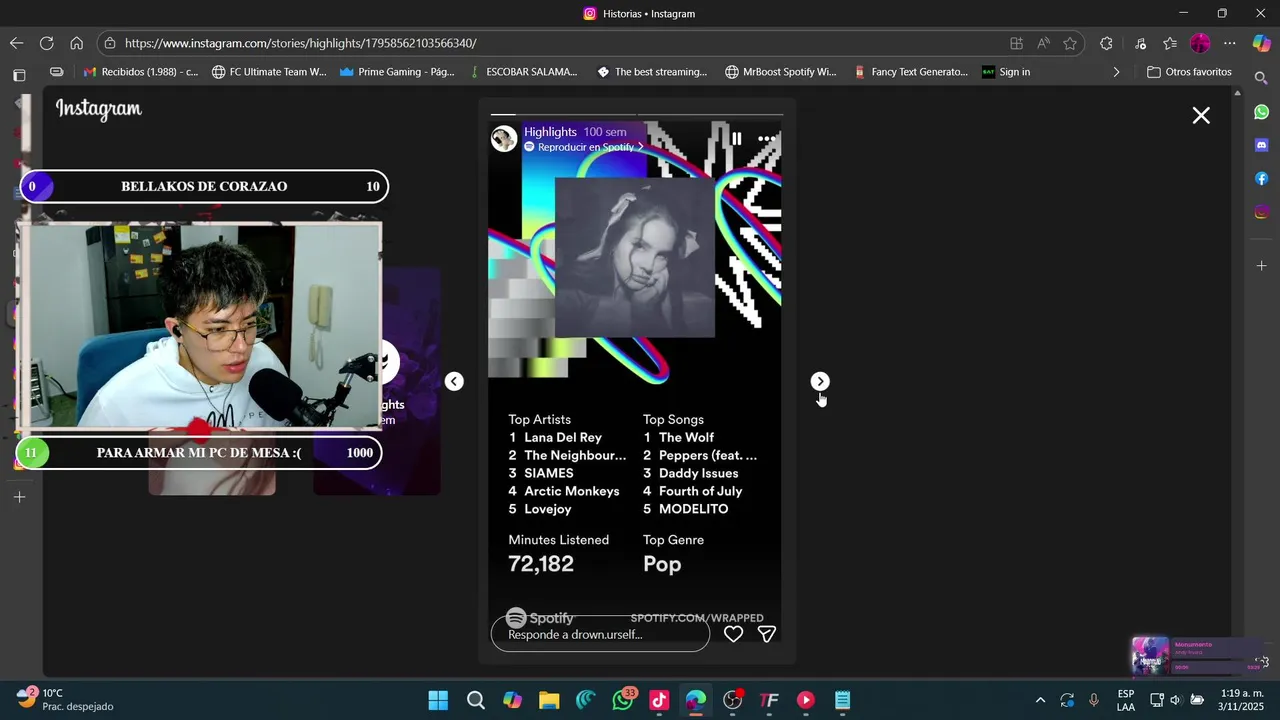The height and width of the screenshot is (720, 1280).
Task: Open the 'Recibidos (1.988)' Gmail bookmark
Action: pos(141,72)
